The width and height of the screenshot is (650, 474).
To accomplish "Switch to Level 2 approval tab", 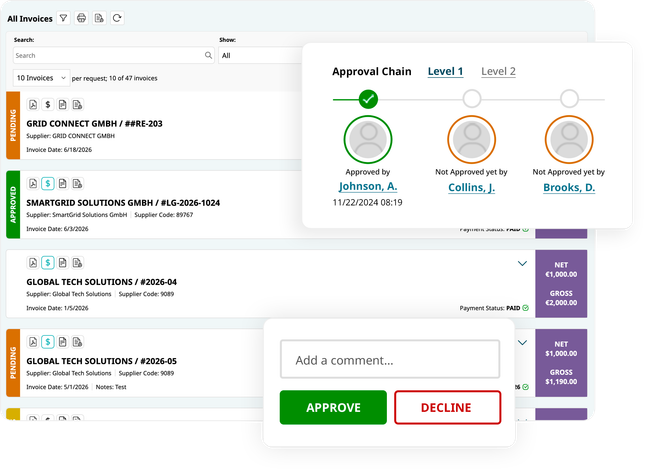I will [498, 71].
